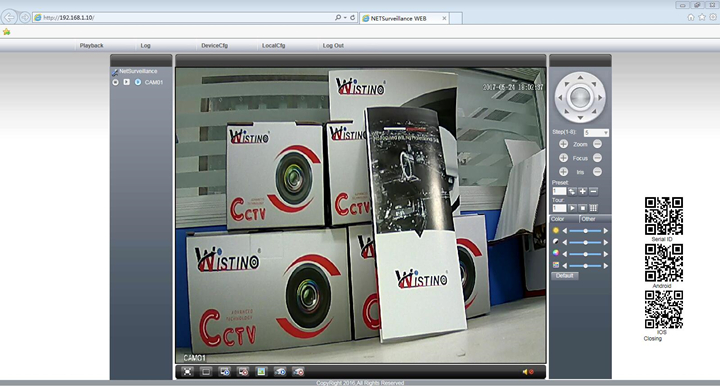The height and width of the screenshot is (386, 720).
Task: Click the Default button
Action: [564, 276]
